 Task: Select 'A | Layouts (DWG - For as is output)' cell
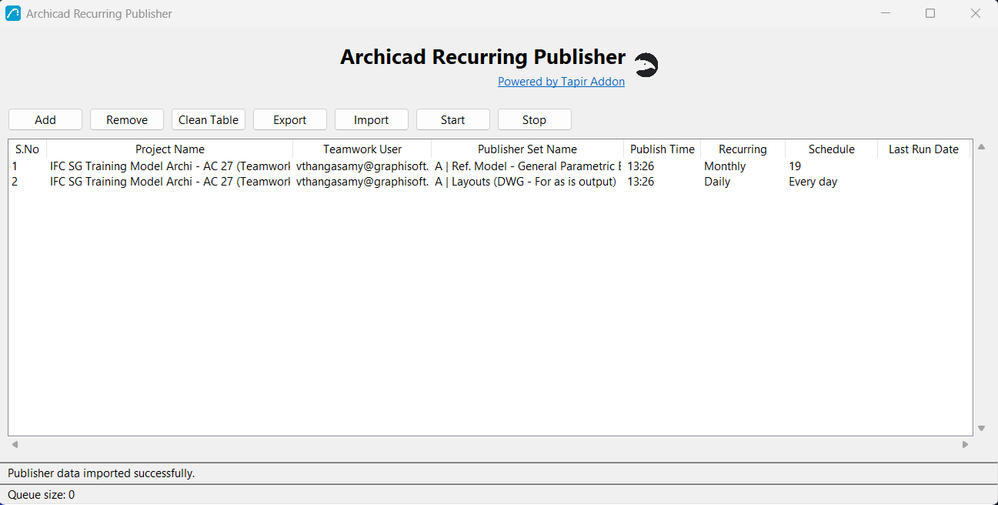pyautogui.click(x=528, y=181)
